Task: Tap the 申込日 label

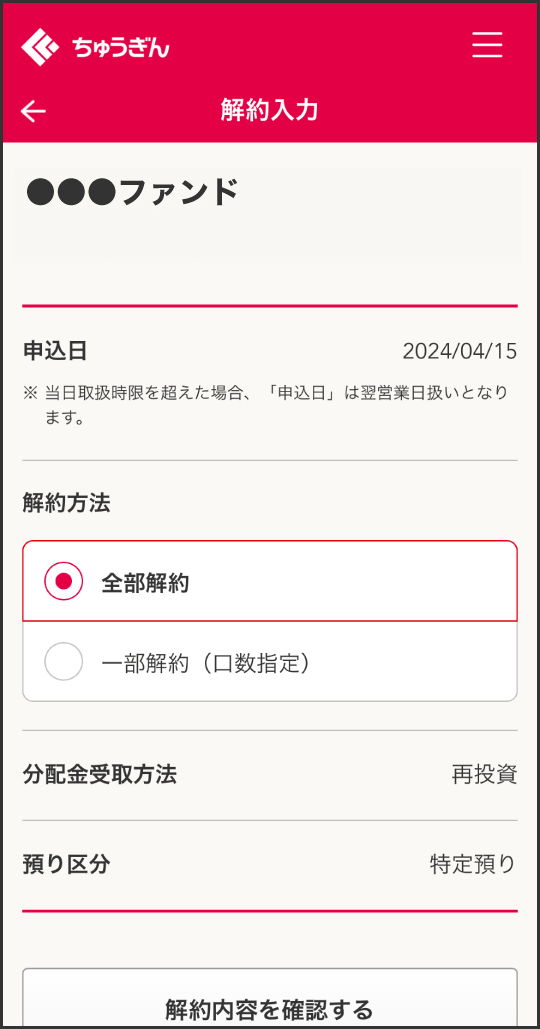Action: click(x=55, y=351)
